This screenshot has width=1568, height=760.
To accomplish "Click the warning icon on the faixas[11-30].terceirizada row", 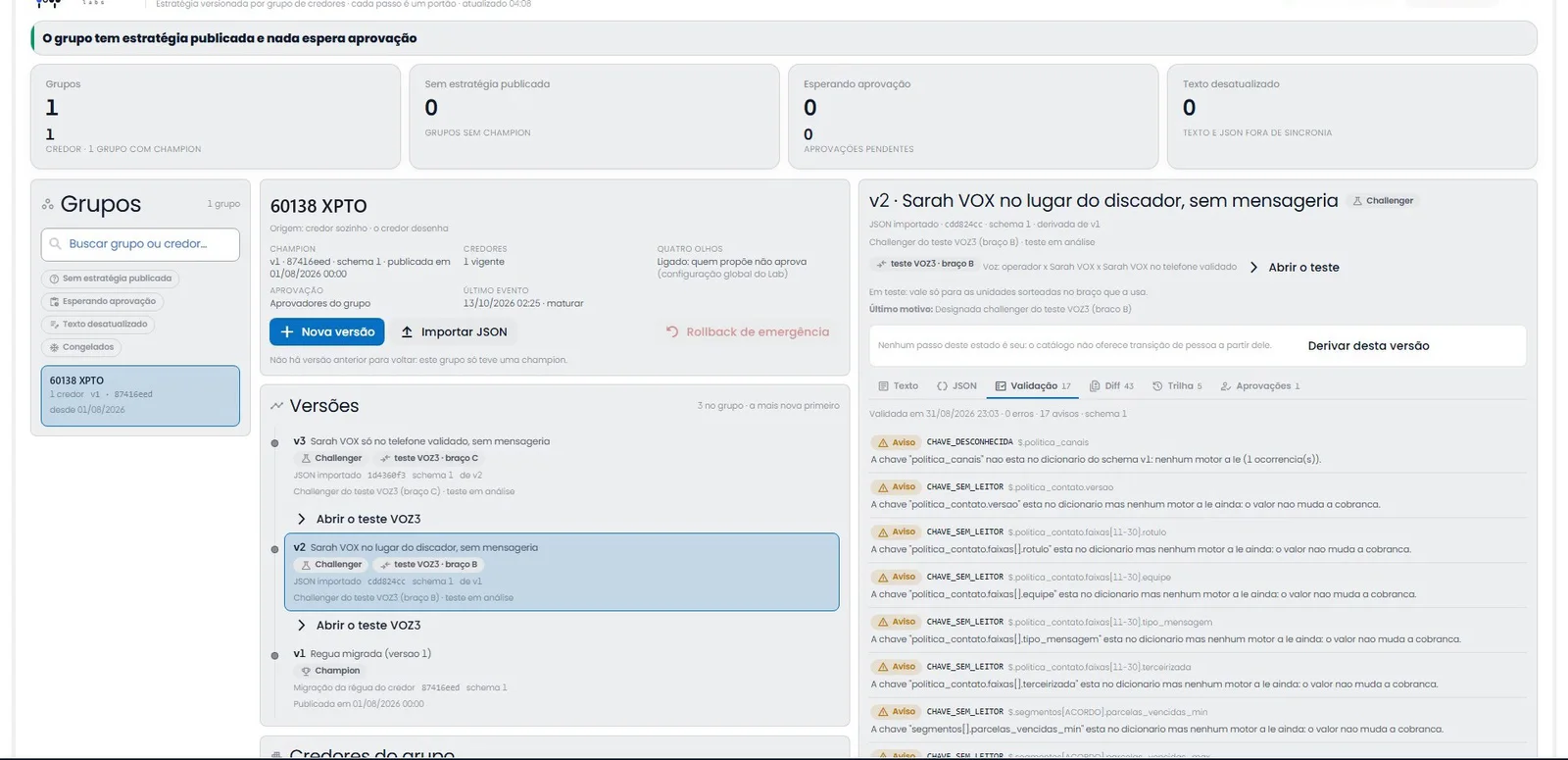I will click(883, 667).
